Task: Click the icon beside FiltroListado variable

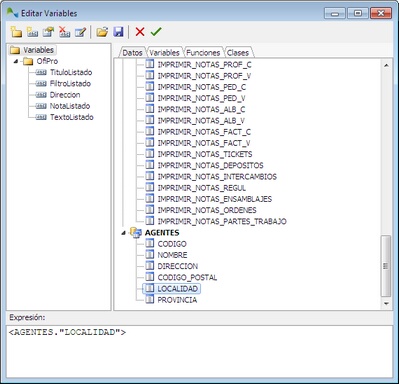Action: click(x=41, y=84)
